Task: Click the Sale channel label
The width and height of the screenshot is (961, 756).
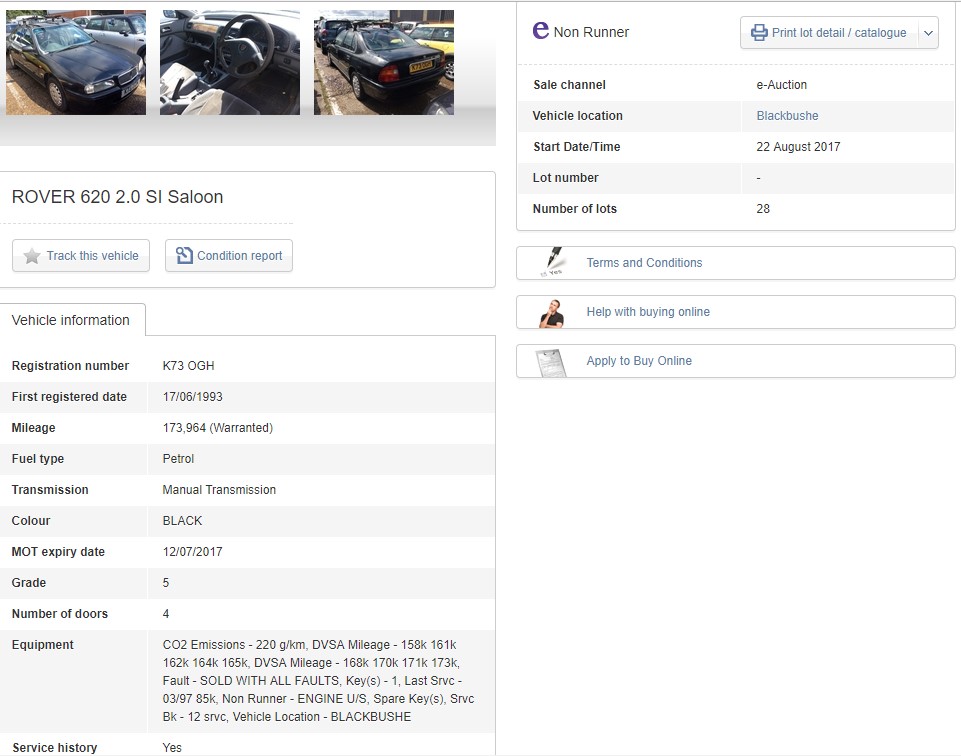Action: click(x=569, y=85)
